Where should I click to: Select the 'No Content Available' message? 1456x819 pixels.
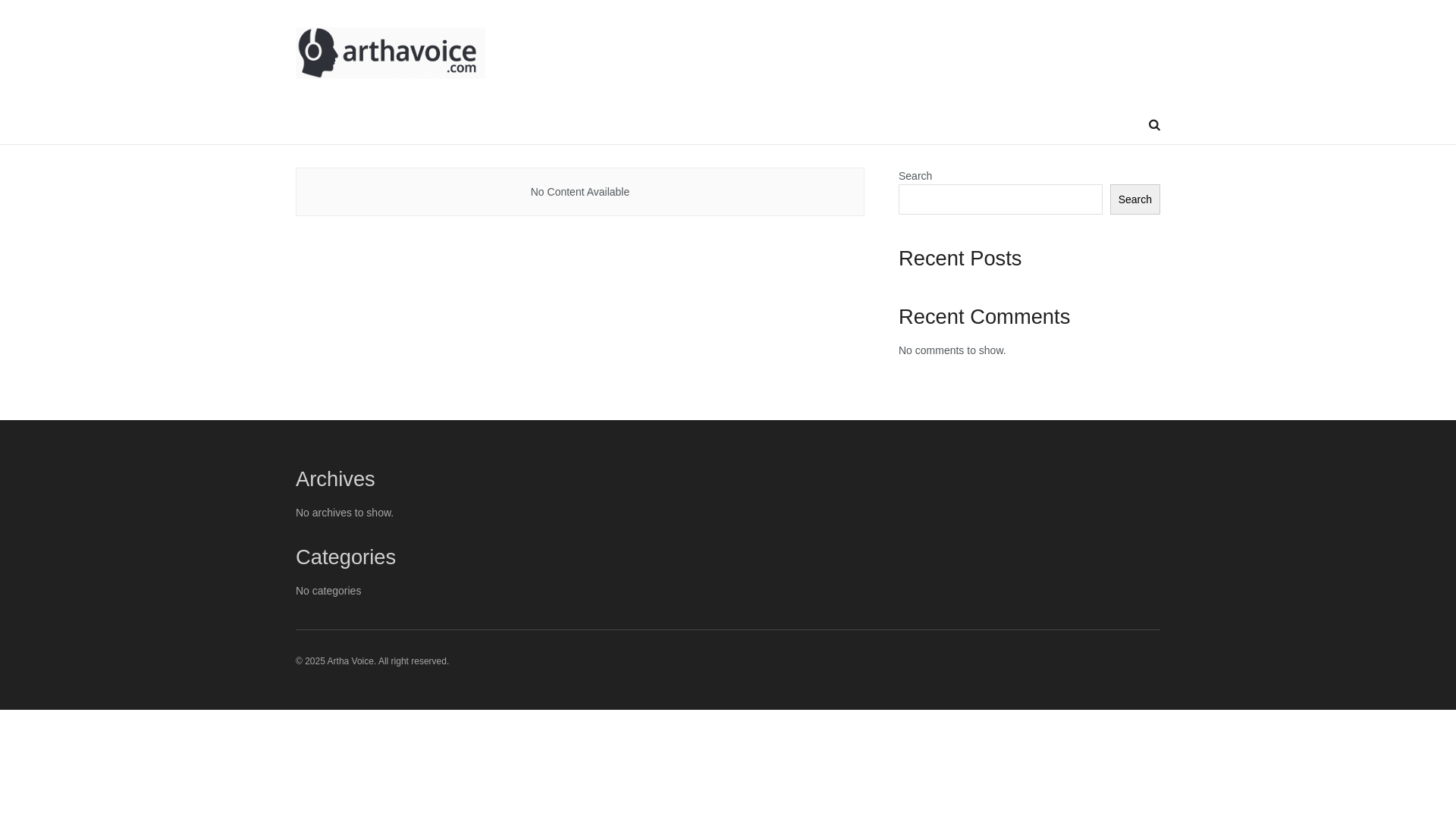(x=580, y=192)
